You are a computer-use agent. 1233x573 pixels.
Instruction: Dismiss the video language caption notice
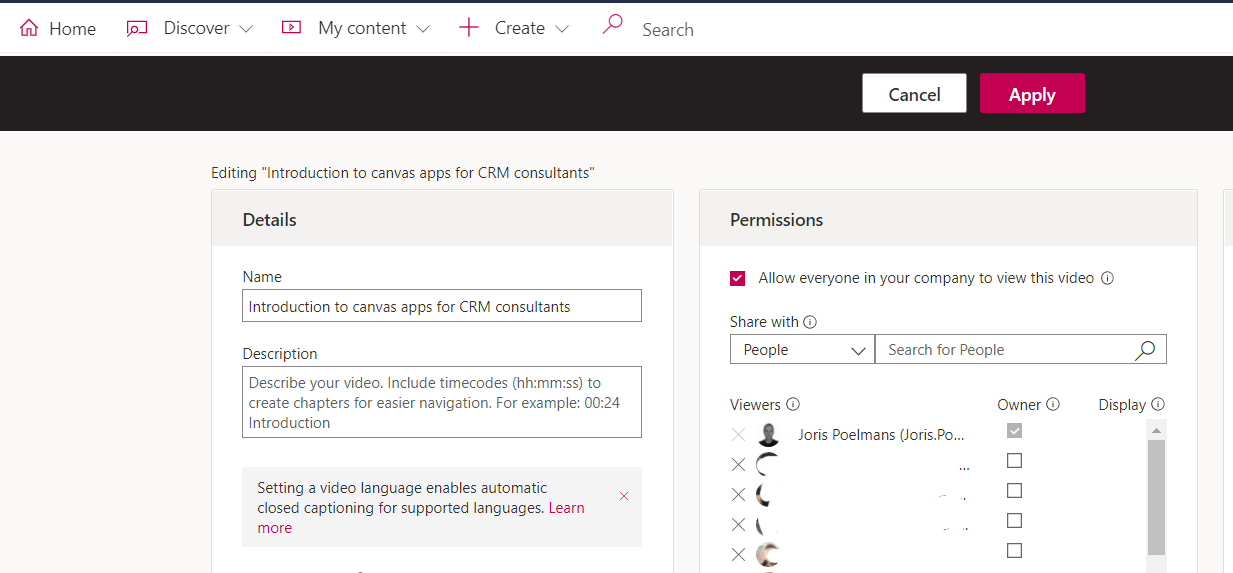(624, 496)
